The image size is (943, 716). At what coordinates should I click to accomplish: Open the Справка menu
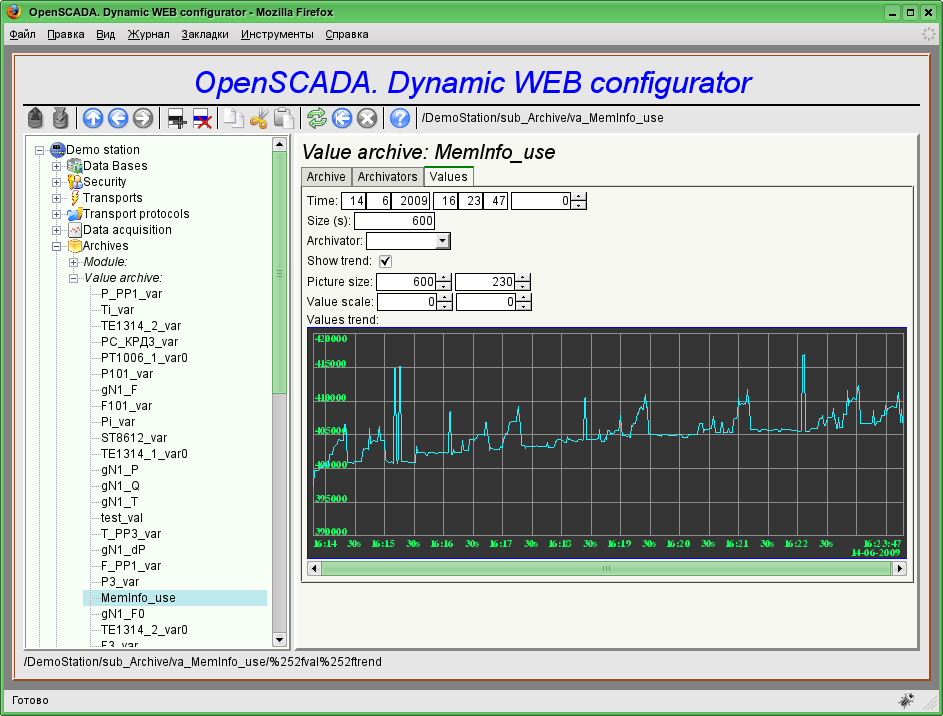coord(347,34)
